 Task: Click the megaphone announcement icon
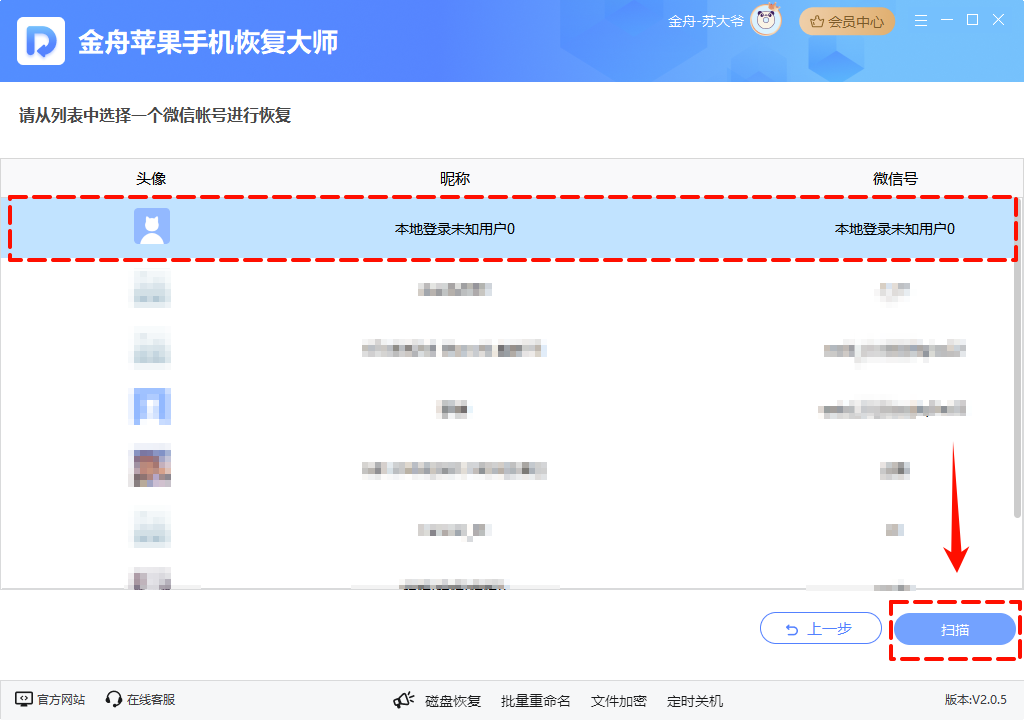(404, 700)
